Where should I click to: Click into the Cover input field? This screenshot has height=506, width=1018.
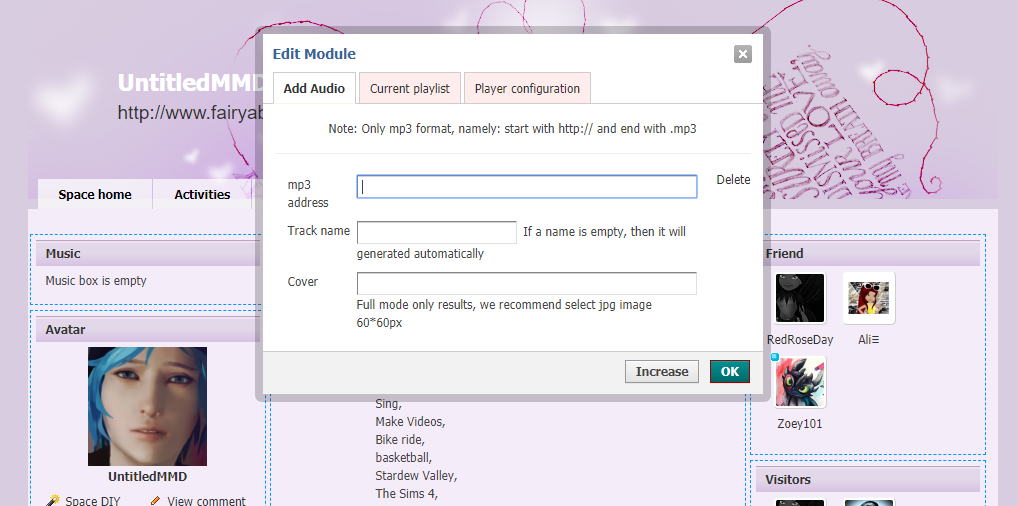(x=526, y=283)
